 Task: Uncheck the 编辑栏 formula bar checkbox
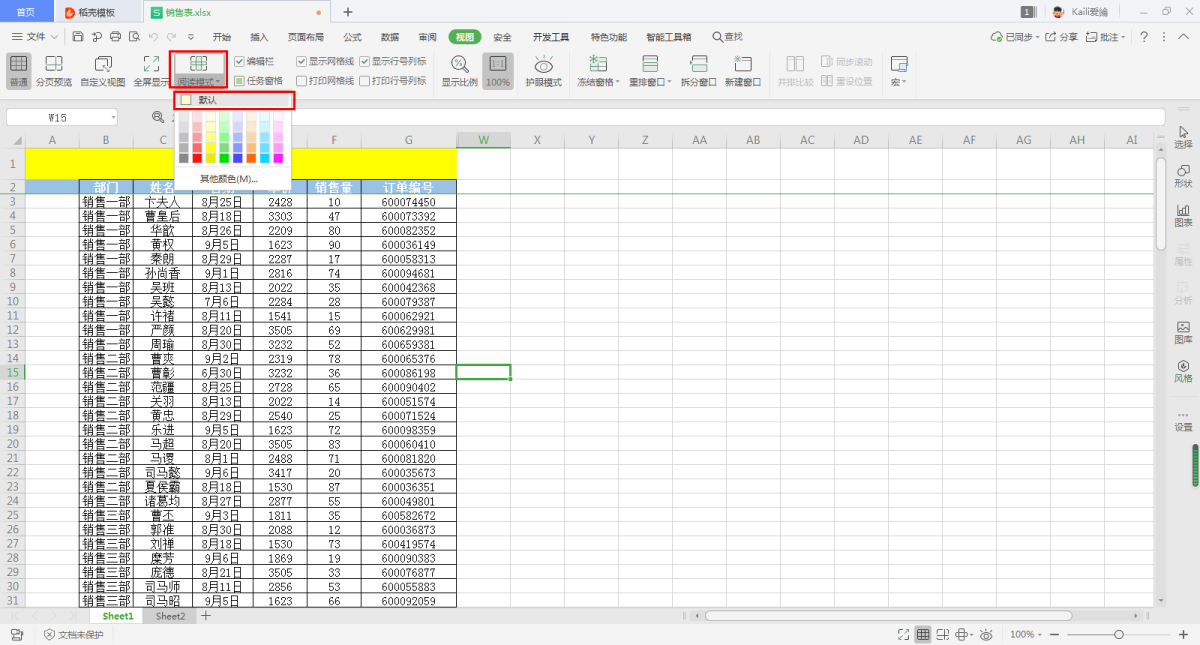[240, 61]
